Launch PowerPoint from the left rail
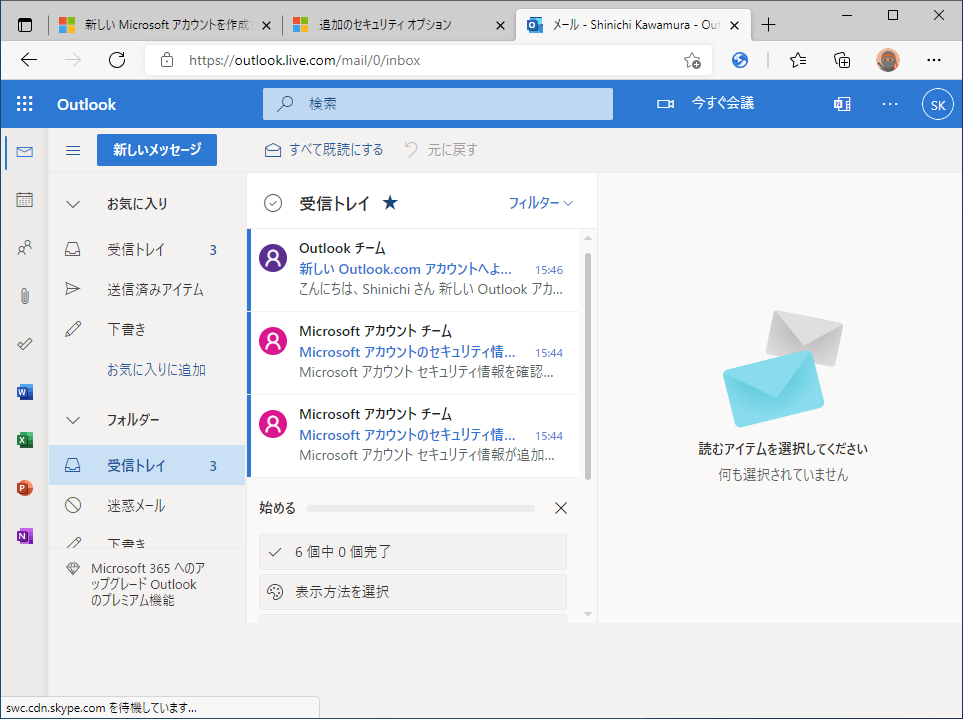Screen dimensions: 963x719 [25, 488]
